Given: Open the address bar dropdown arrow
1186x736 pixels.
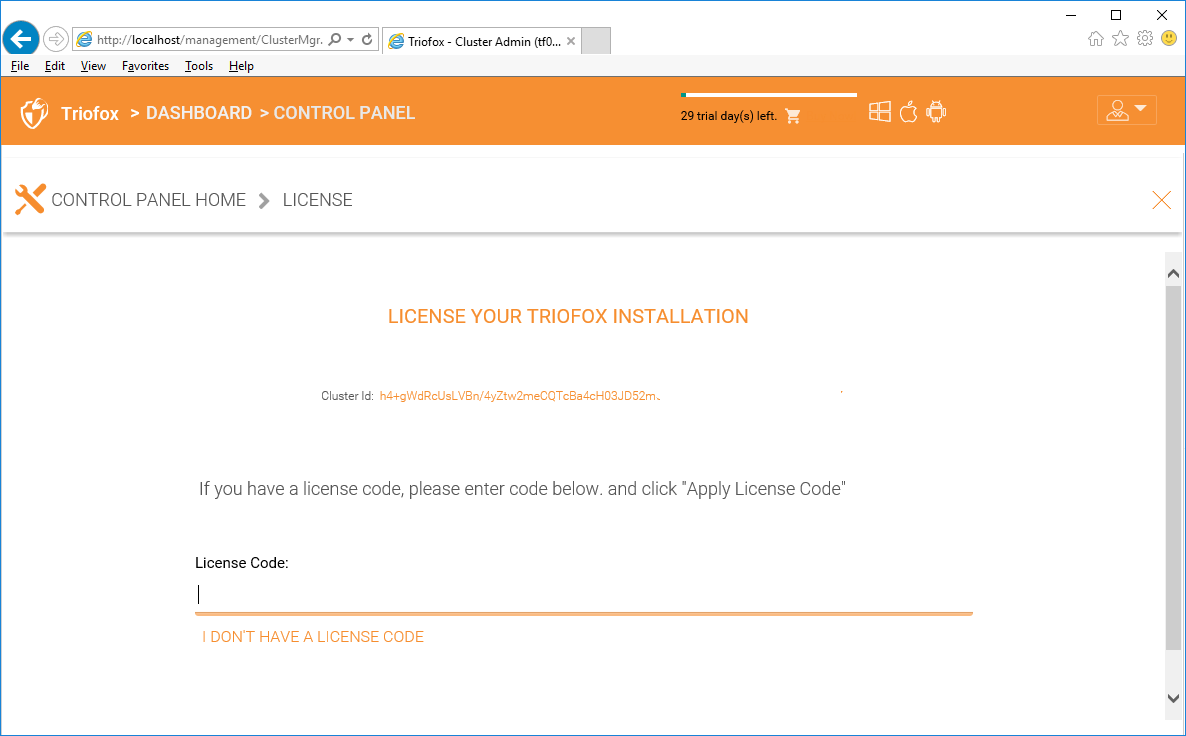Looking at the screenshot, I should click(x=350, y=39).
